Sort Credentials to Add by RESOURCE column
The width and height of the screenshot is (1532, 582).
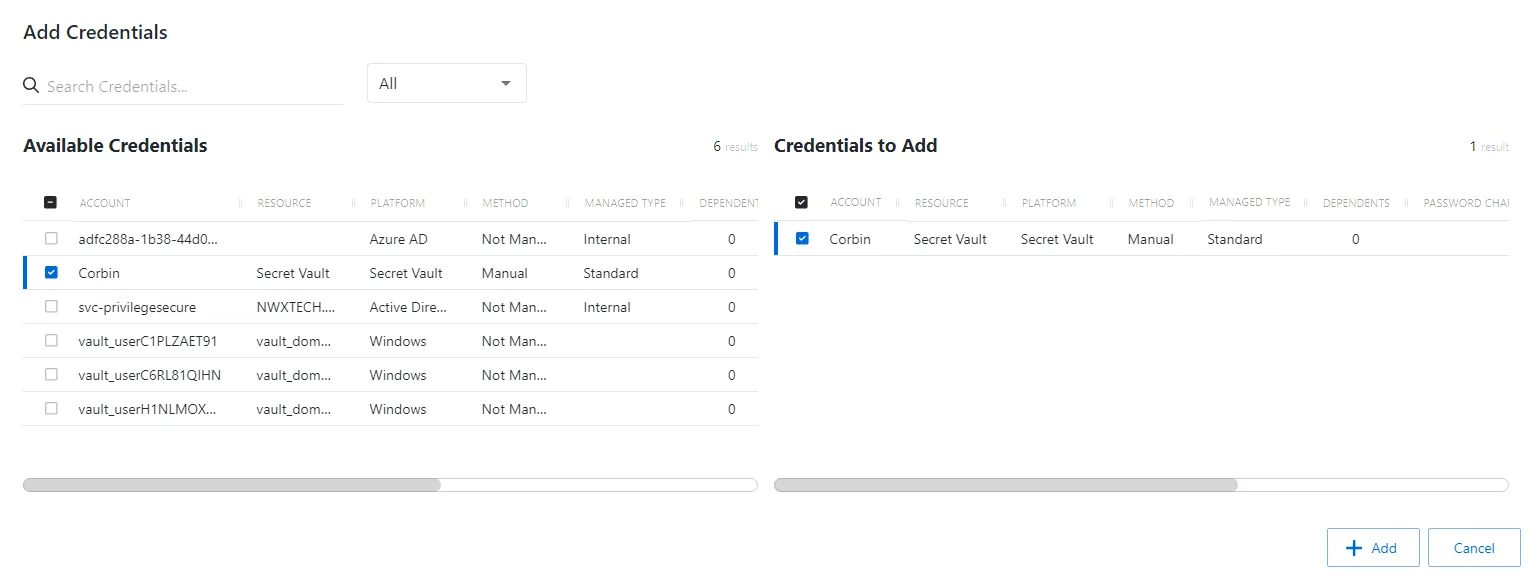pyautogui.click(x=941, y=203)
